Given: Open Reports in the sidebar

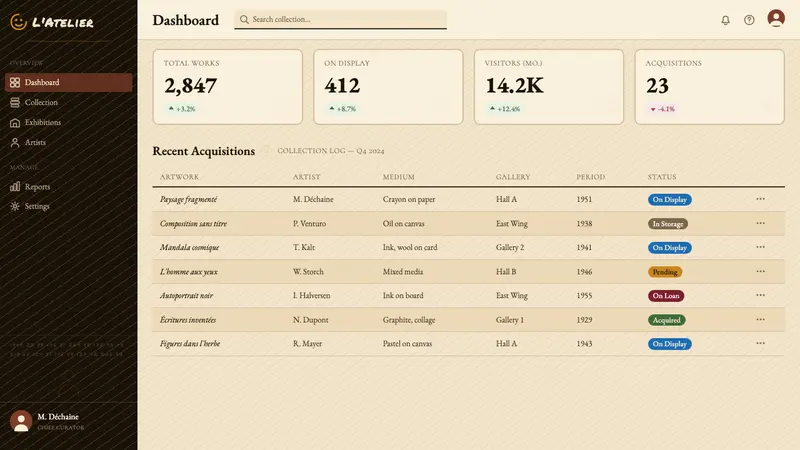Looking at the screenshot, I should [x=68, y=187].
